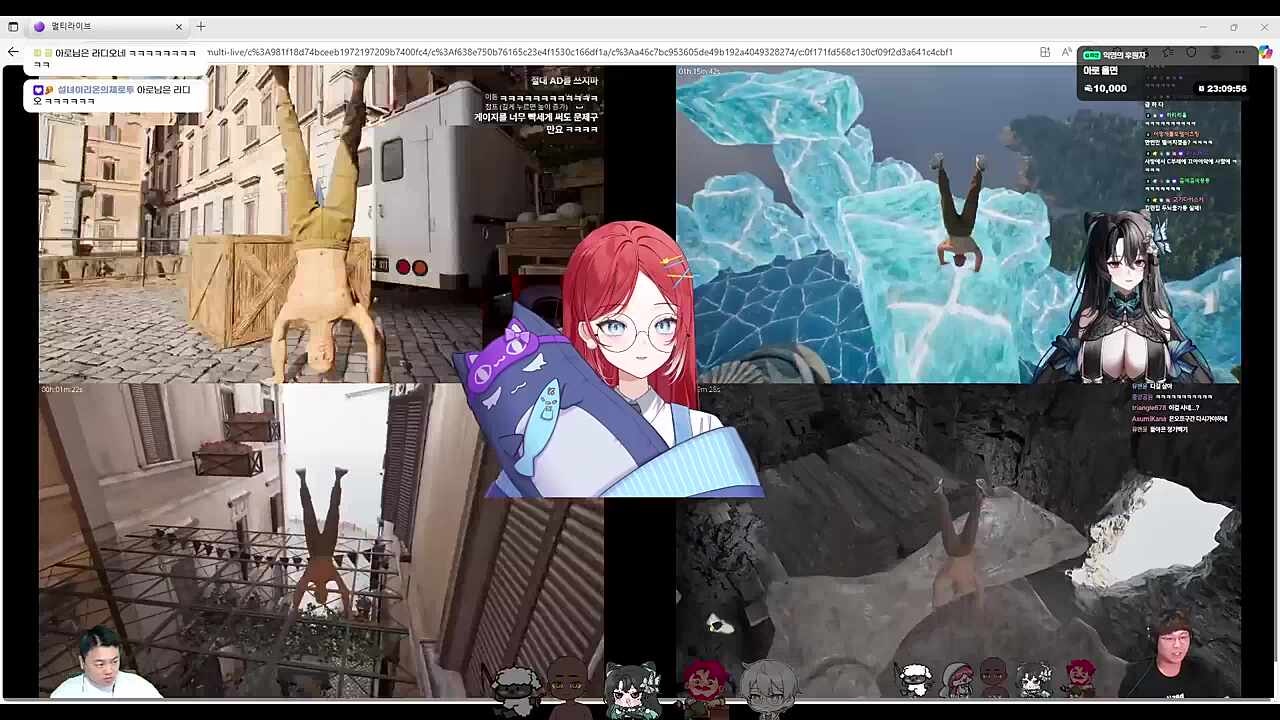Click the 절대 AD를 쓰지마 overlay text

tap(564, 80)
